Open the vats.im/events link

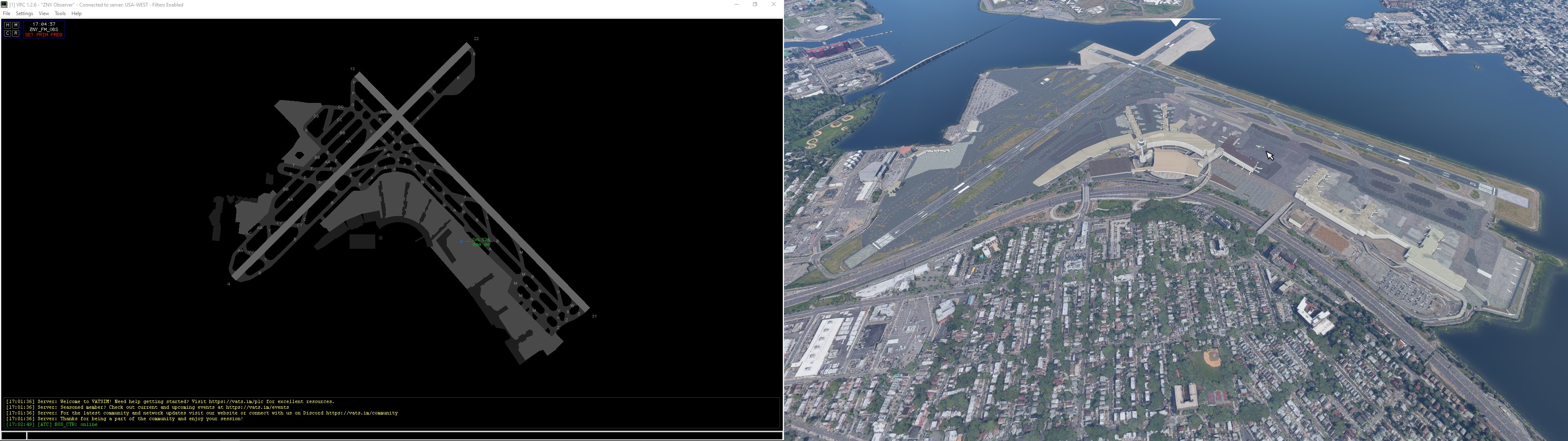[258, 408]
